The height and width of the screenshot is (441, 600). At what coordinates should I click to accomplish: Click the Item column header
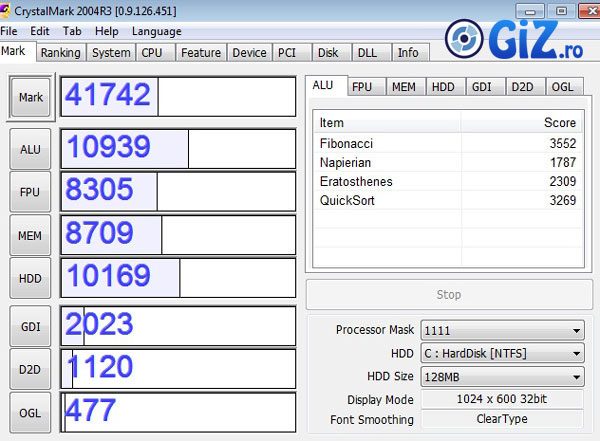pyautogui.click(x=387, y=122)
